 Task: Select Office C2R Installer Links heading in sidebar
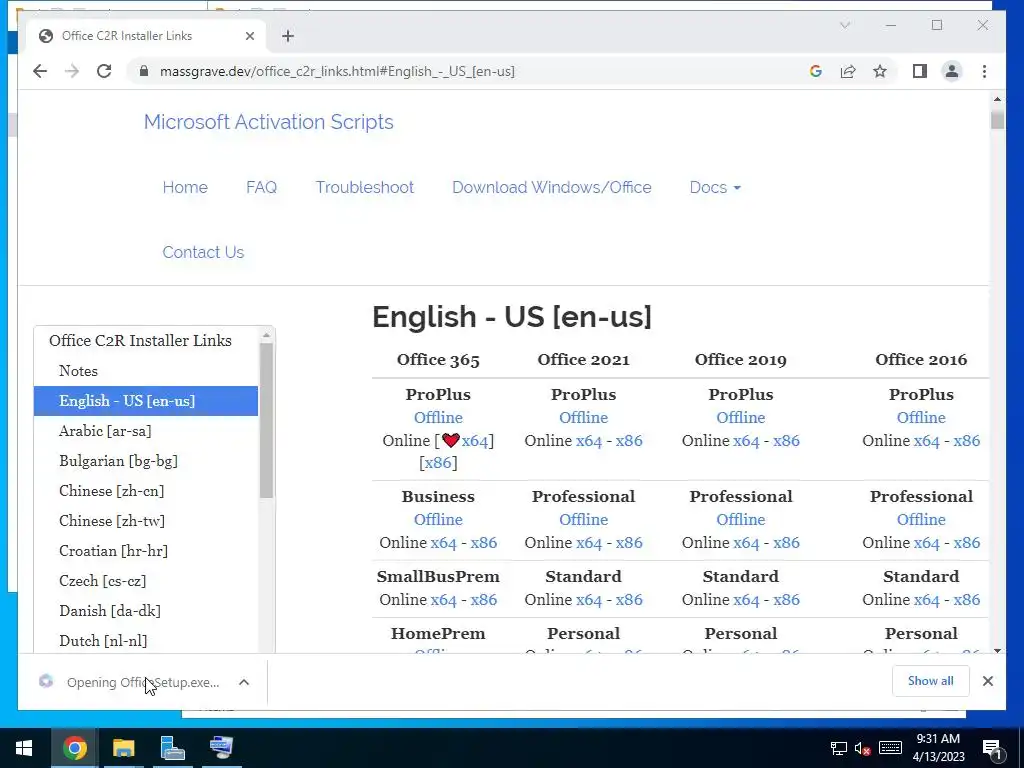[140, 340]
